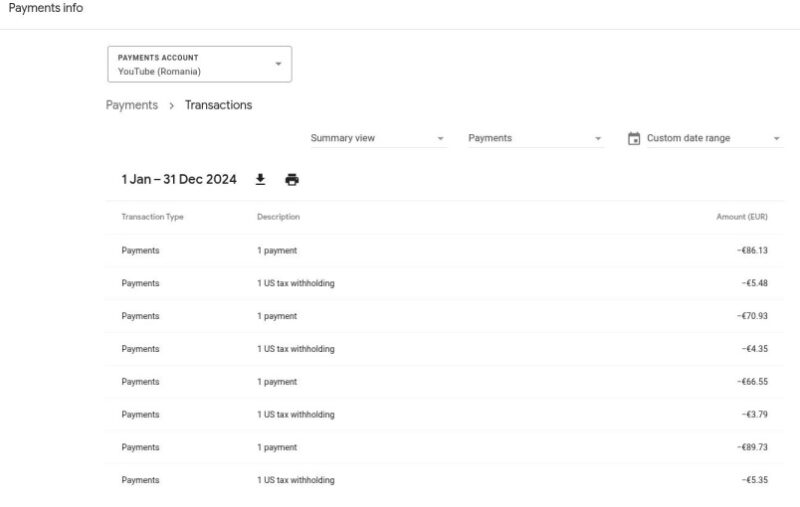800x507 pixels.
Task: Expand the Custom date range arrow
Action: [x=776, y=139]
